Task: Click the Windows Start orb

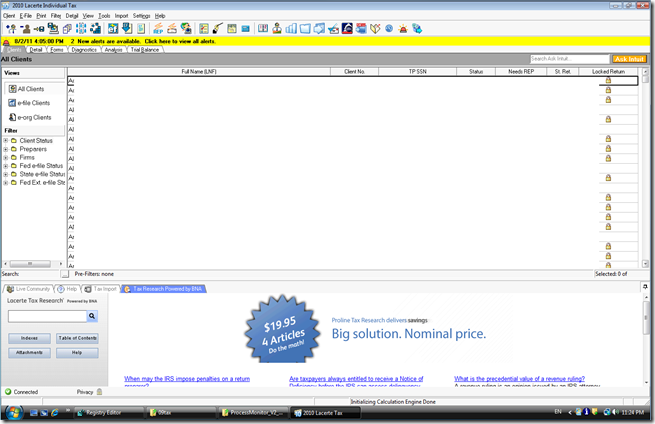Action: pyautogui.click(x=14, y=413)
